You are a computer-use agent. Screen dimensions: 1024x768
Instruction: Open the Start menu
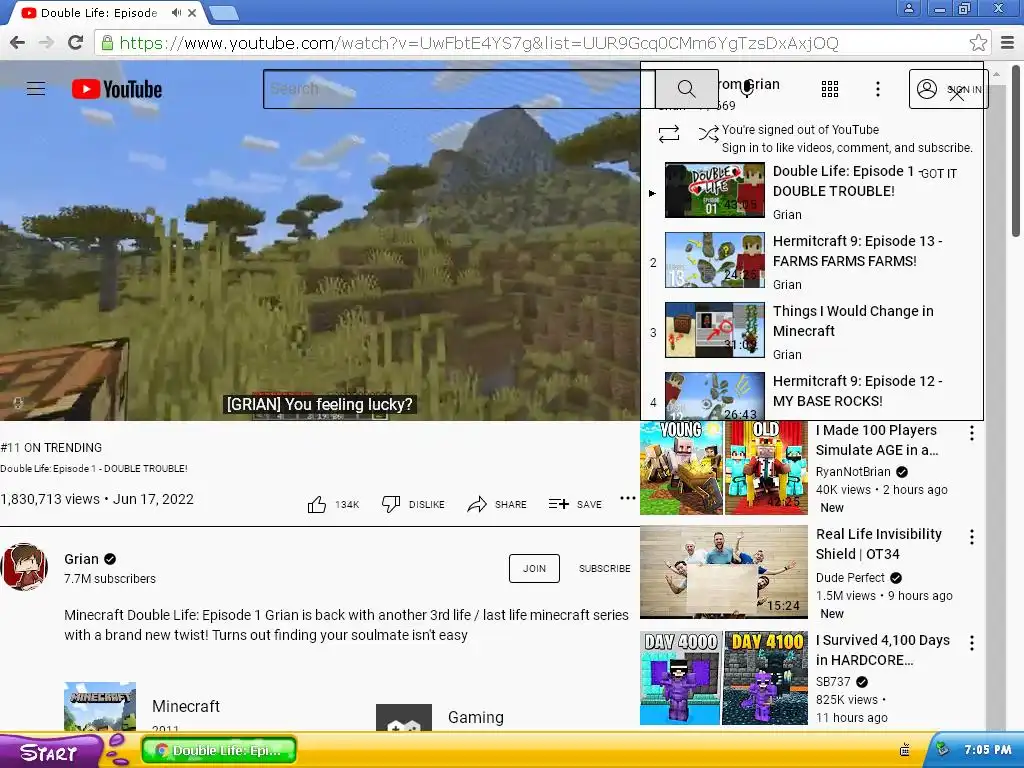[49, 751]
